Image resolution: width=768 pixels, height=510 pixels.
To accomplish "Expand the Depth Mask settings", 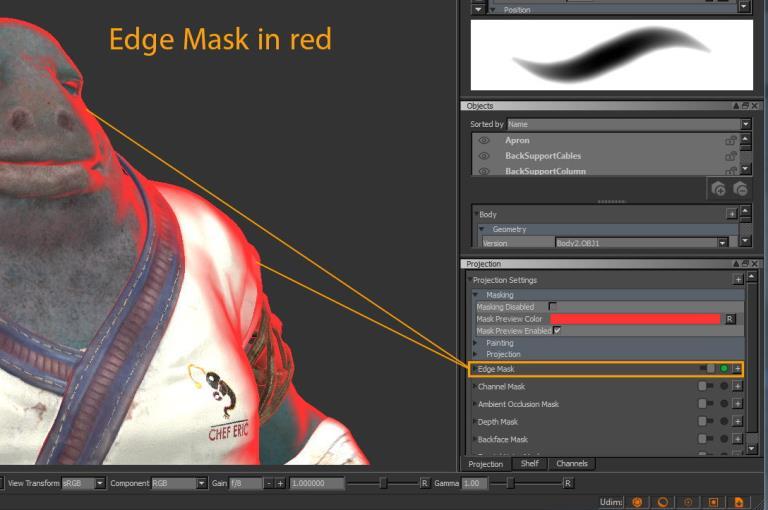I will click(474, 422).
